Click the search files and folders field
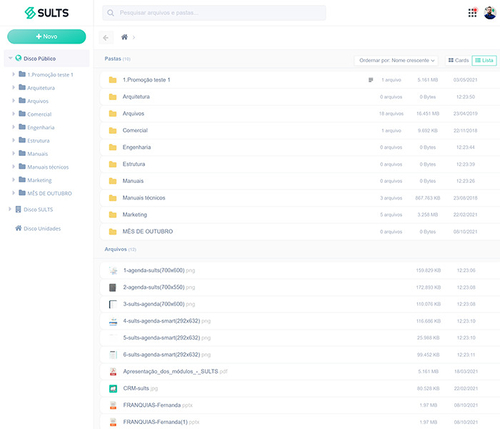This screenshot has height=429, width=500. [214, 13]
